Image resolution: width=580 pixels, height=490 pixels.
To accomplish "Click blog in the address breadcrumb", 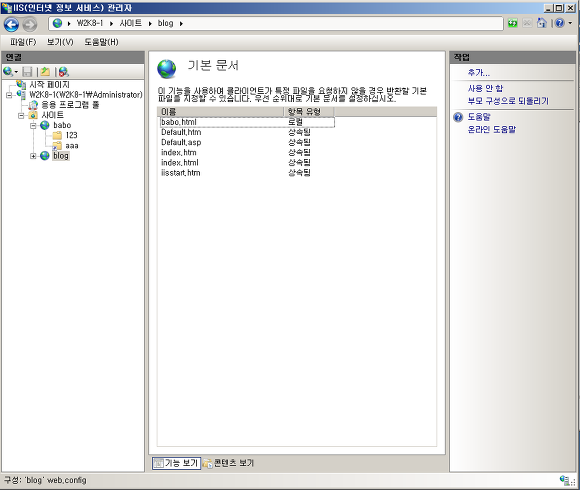I will point(165,23).
